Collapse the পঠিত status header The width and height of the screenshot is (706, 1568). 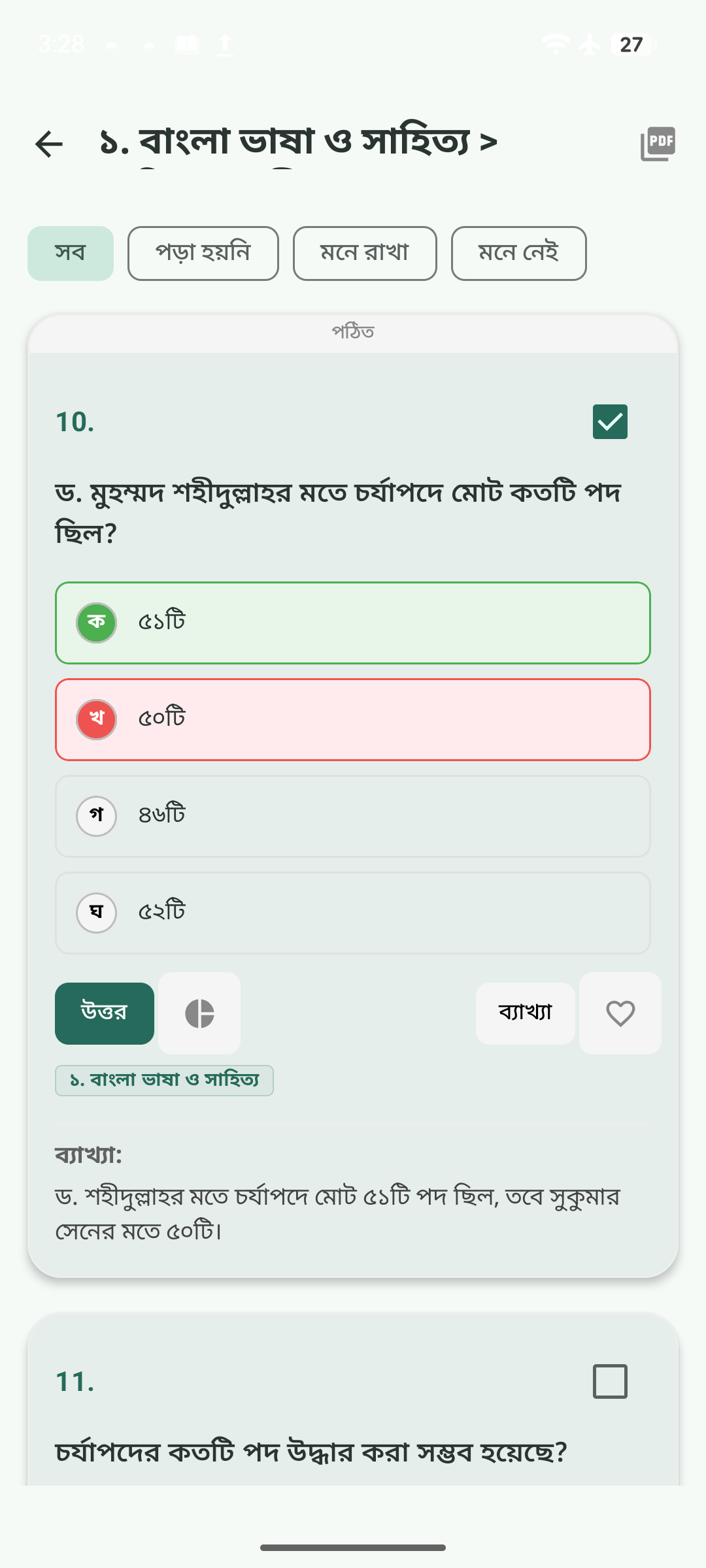click(x=353, y=331)
